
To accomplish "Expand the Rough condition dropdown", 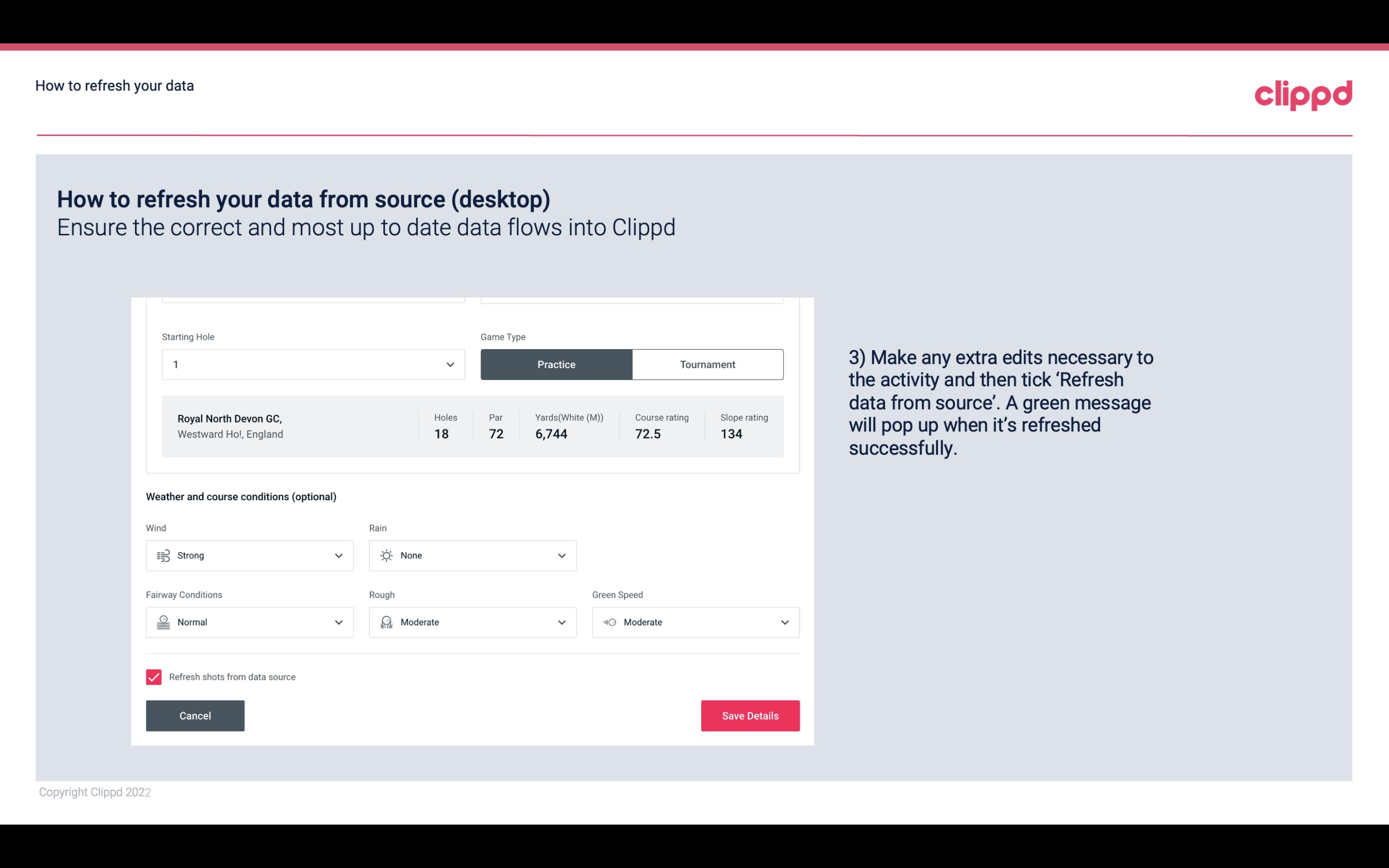I will pyautogui.click(x=561, y=622).
